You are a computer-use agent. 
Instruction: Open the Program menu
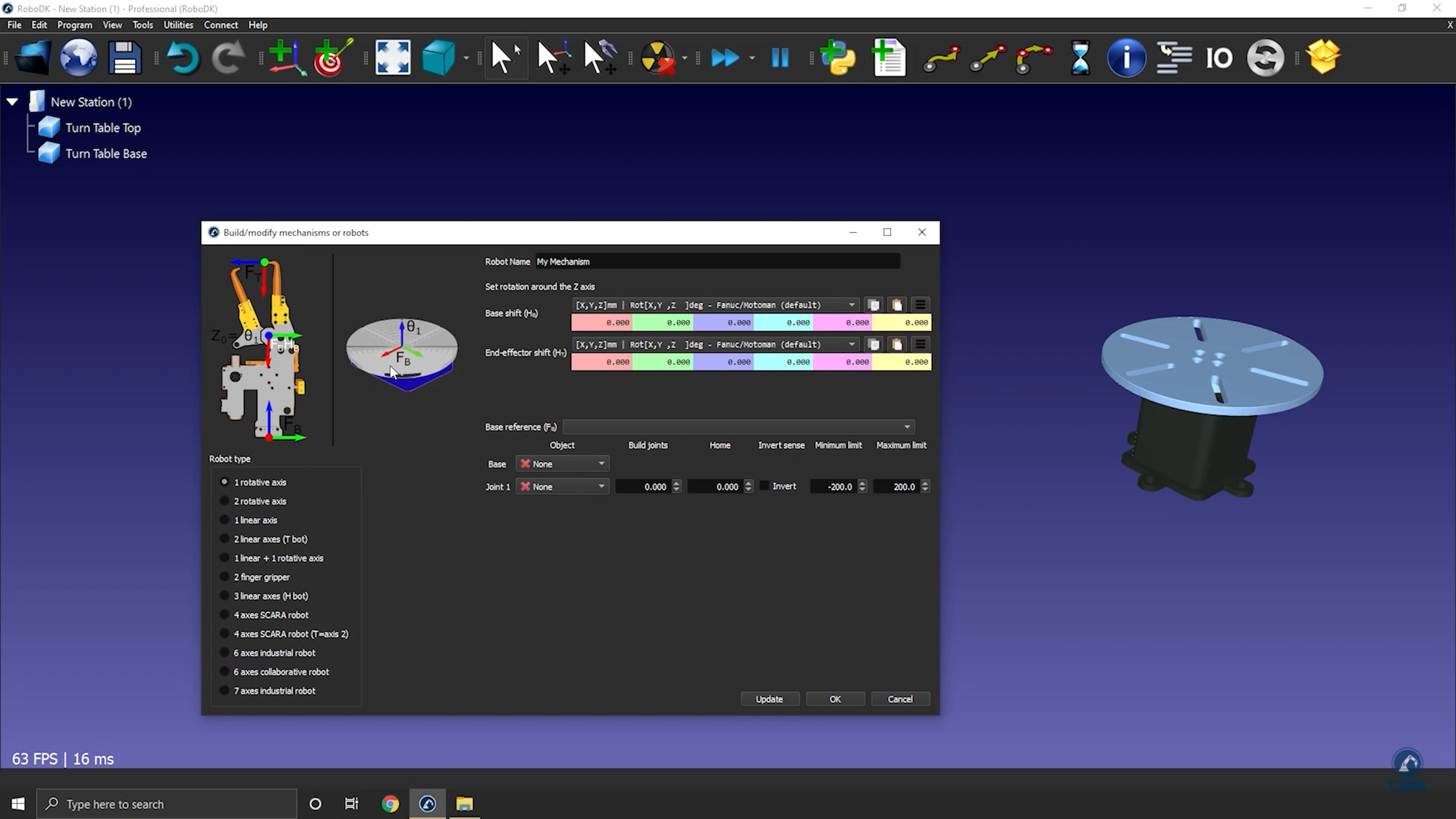pyautogui.click(x=74, y=25)
